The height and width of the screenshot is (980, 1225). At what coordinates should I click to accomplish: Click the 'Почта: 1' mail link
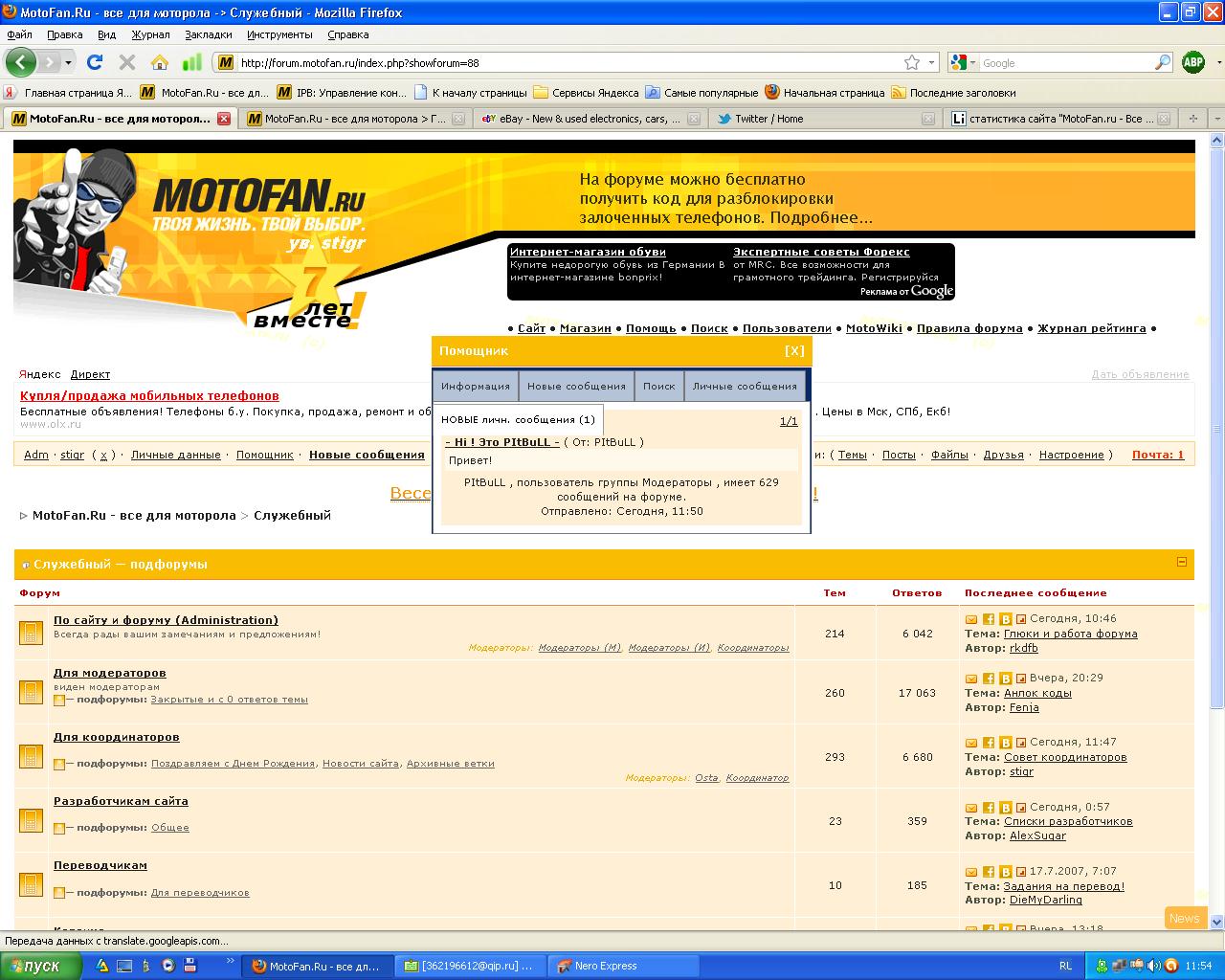tap(1158, 455)
